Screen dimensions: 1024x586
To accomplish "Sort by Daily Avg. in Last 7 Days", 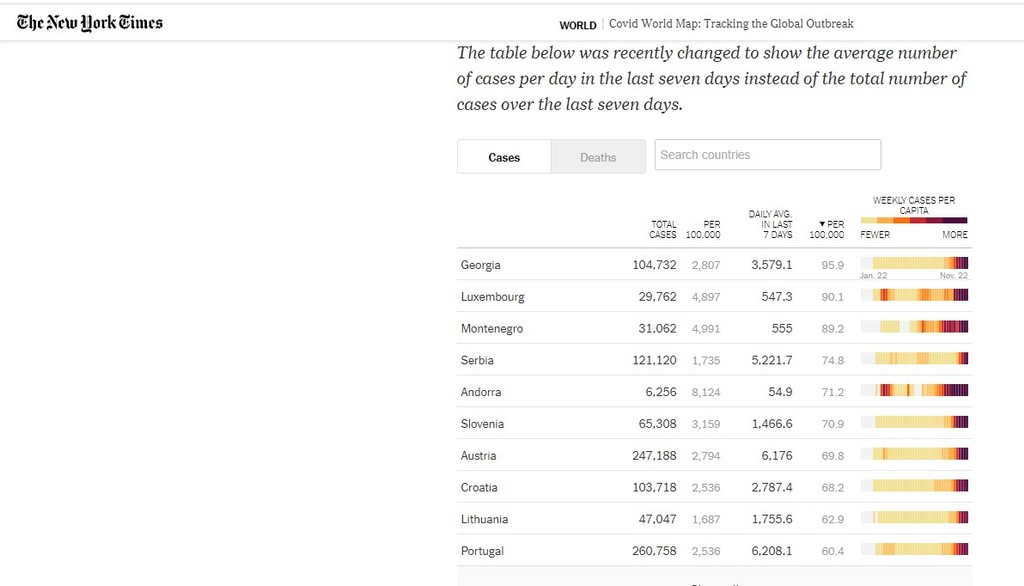I will tap(771, 224).
